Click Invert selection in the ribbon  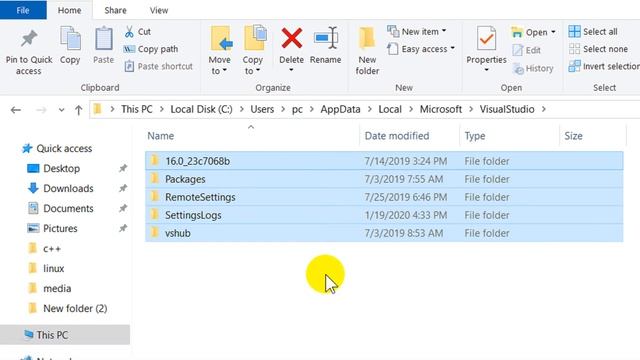[604, 66]
